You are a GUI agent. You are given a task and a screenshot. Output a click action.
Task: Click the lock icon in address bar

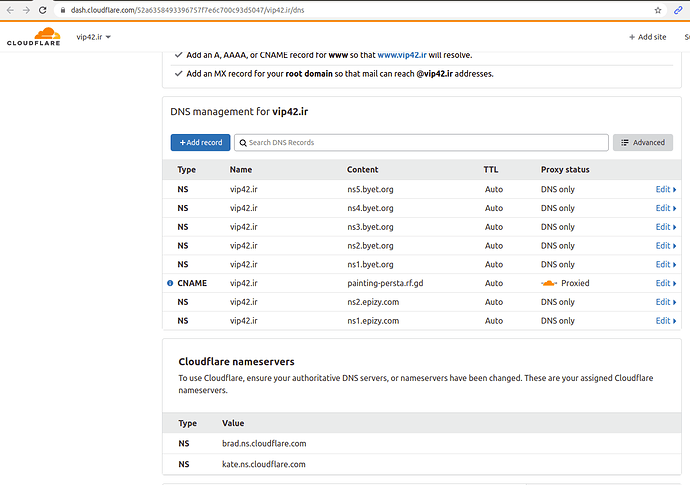click(63, 10)
